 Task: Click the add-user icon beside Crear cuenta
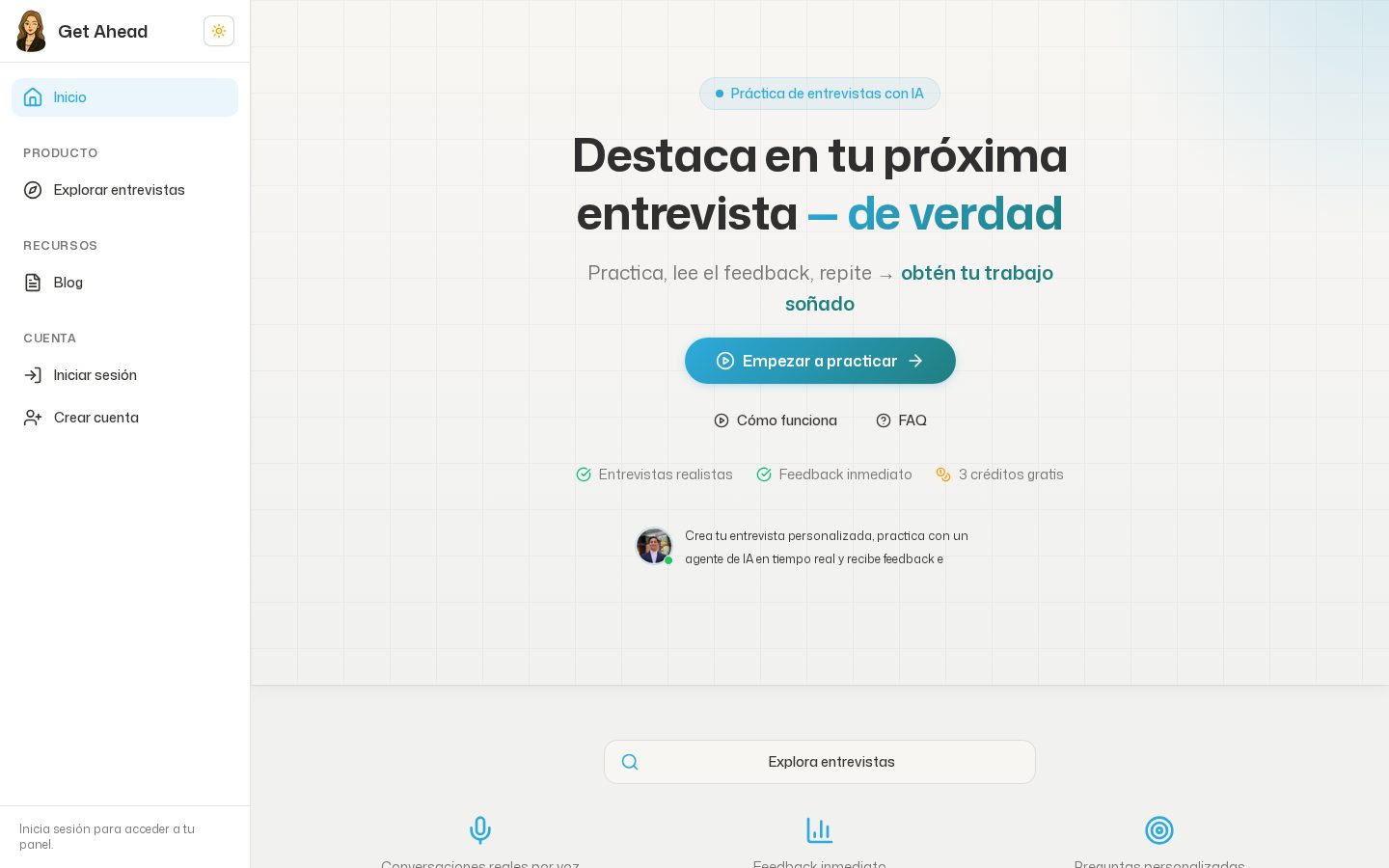[x=33, y=418]
